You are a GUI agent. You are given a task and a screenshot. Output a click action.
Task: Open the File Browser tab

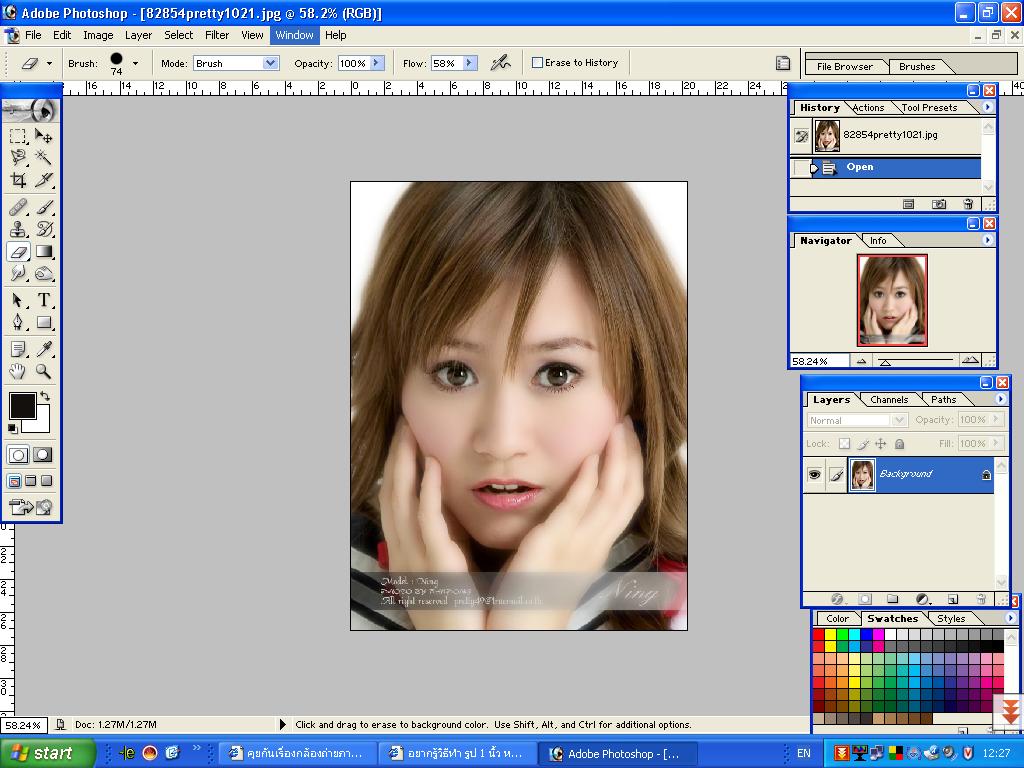(x=844, y=67)
